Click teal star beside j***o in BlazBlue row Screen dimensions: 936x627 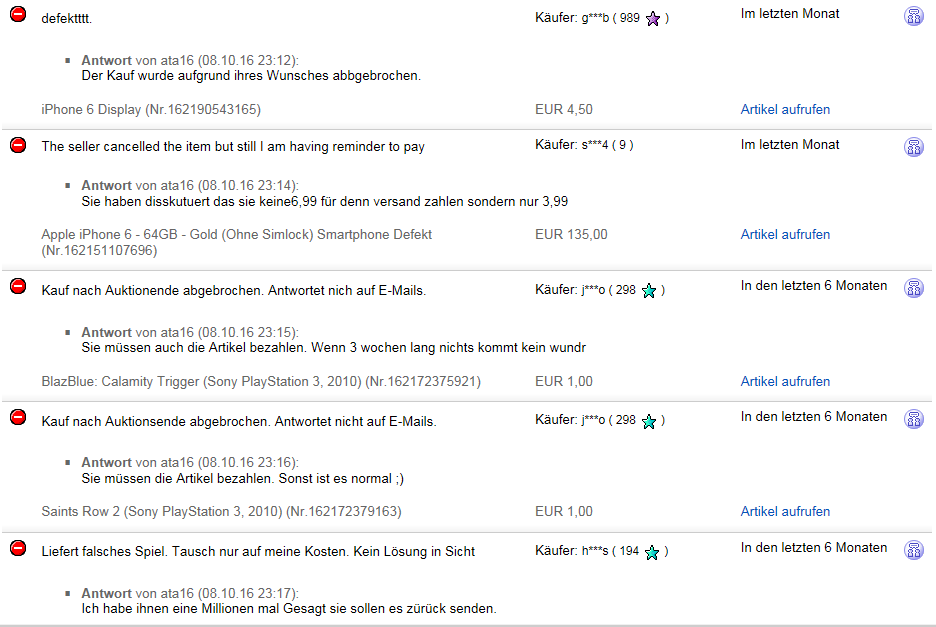[x=649, y=291]
